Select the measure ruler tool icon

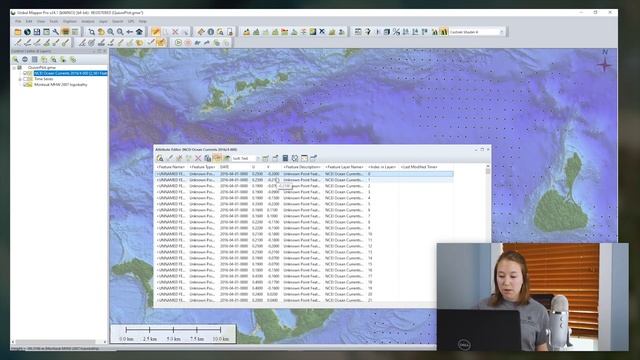click(201, 32)
